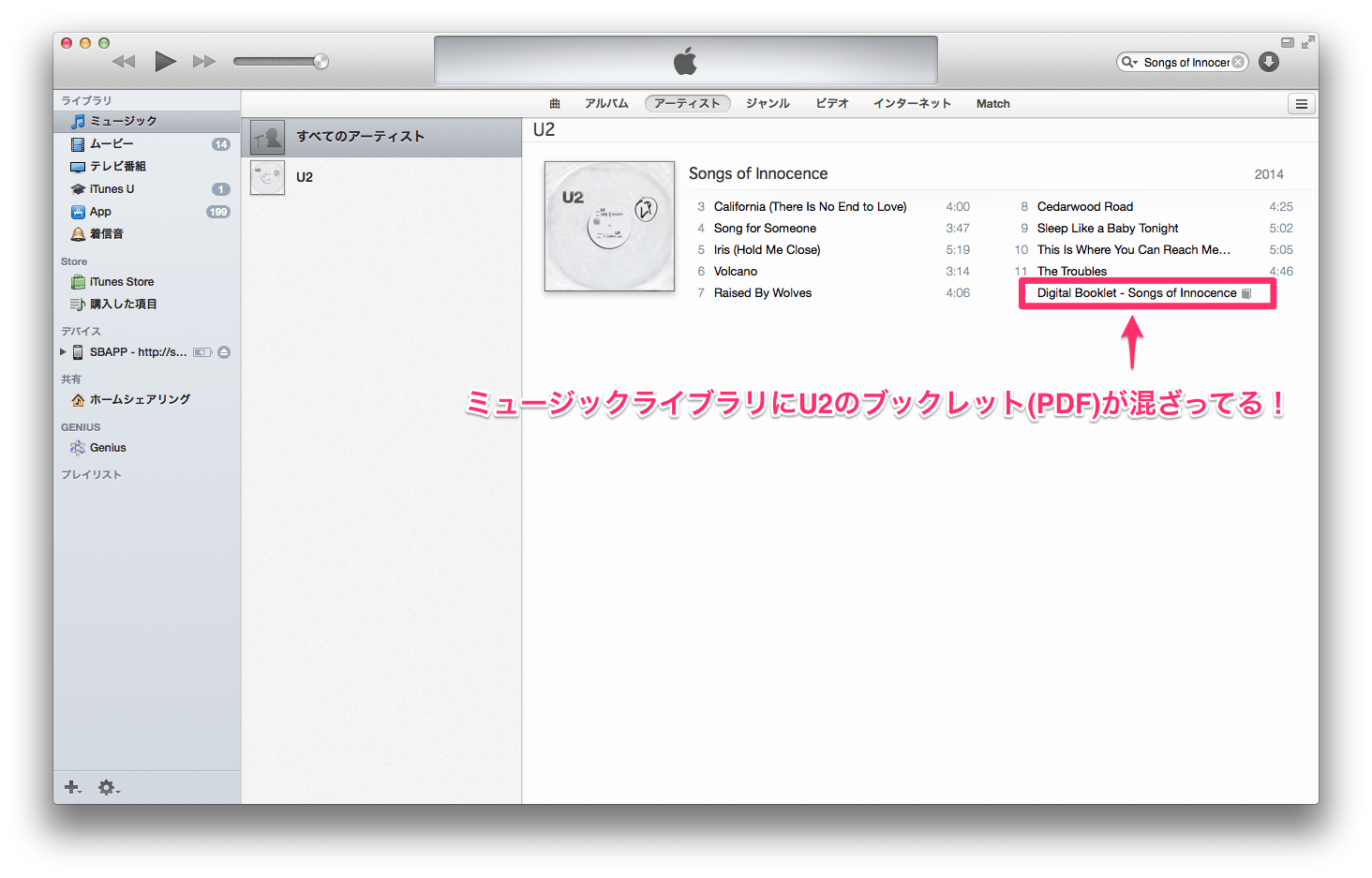This screenshot has height=878, width=1372.
Task: Open ホームシェアリング in the sidebar
Action: (147, 399)
